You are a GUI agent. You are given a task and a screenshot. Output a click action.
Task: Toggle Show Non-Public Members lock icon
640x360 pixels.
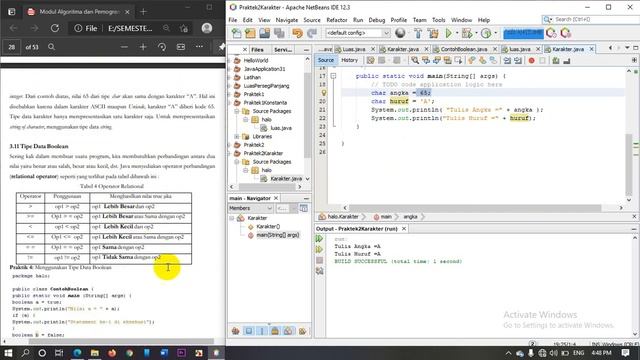click(x=275, y=331)
